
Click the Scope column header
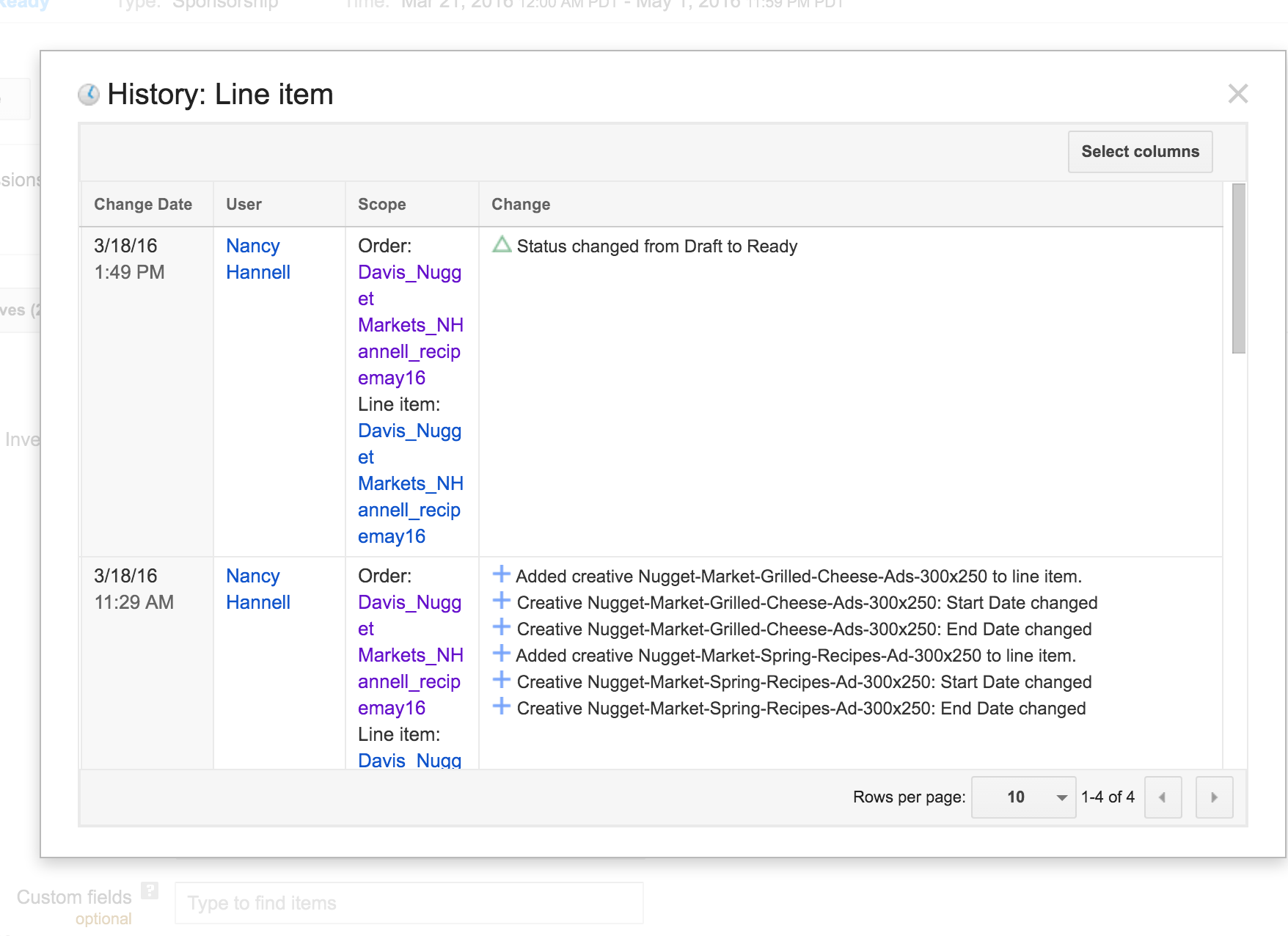[x=381, y=205]
